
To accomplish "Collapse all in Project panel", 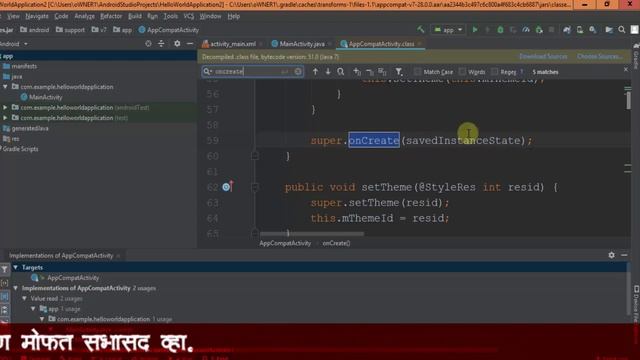I will [x=161, y=43].
